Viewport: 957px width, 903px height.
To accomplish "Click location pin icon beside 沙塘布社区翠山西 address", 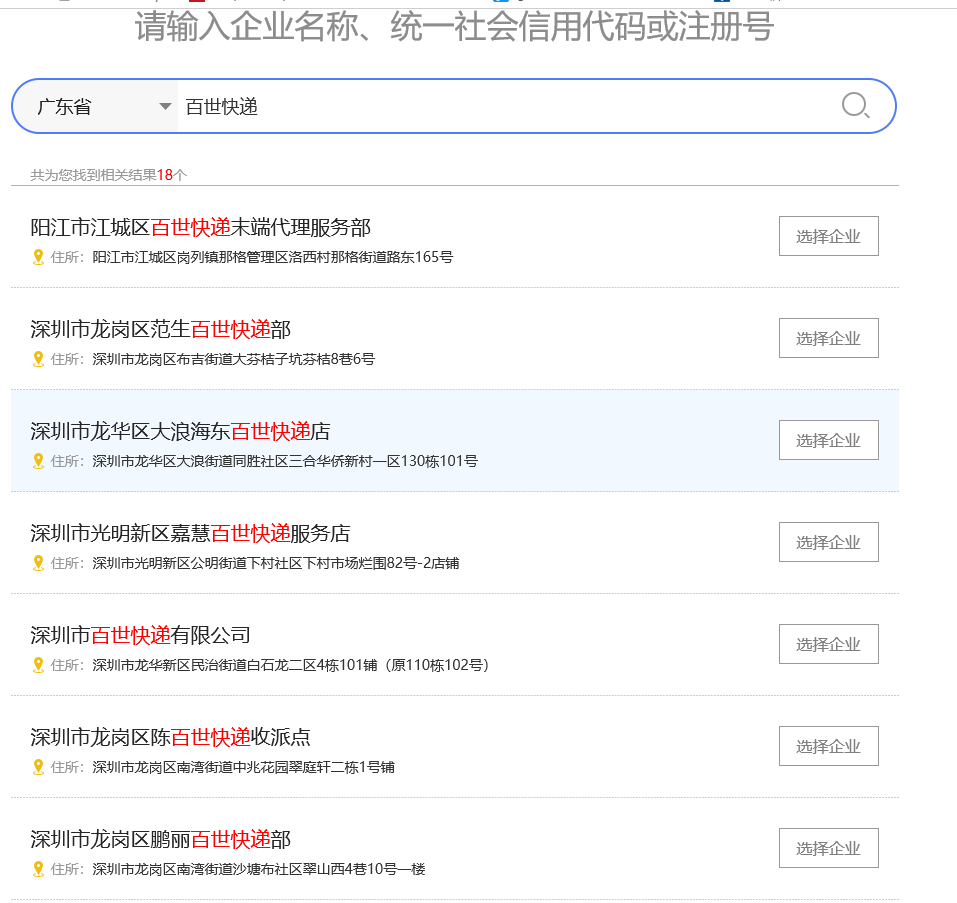I will (38, 869).
